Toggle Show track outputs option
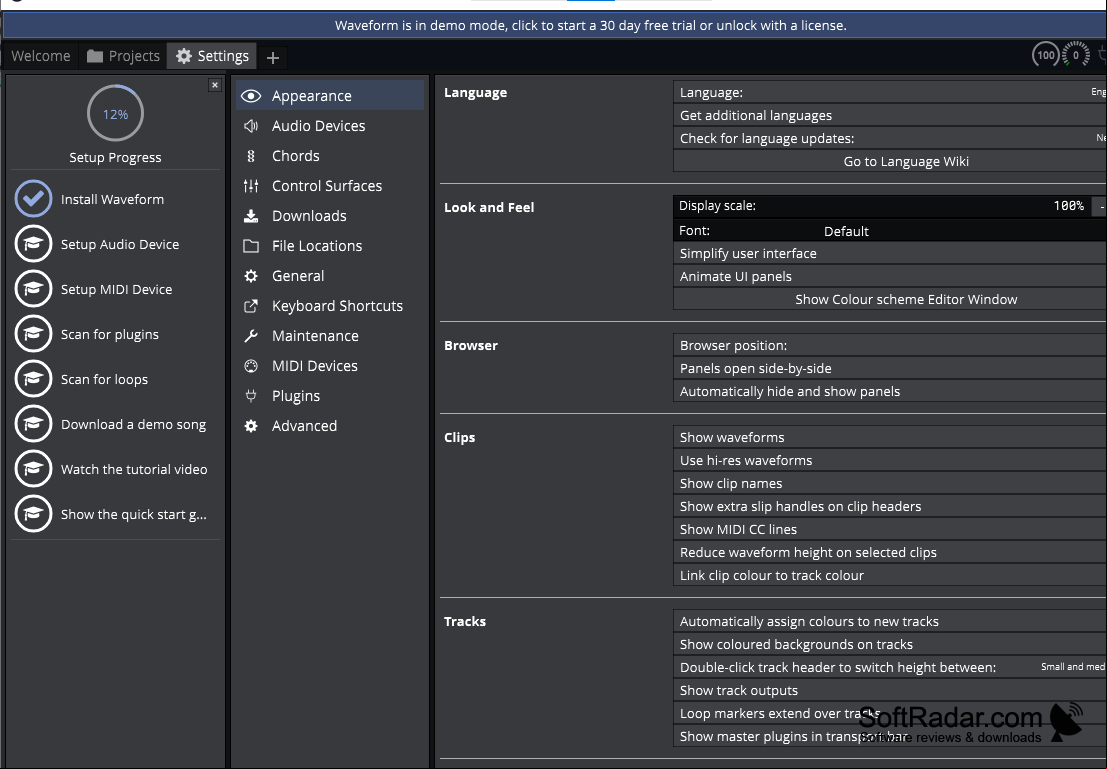This screenshot has height=769, width=1107. 890,691
